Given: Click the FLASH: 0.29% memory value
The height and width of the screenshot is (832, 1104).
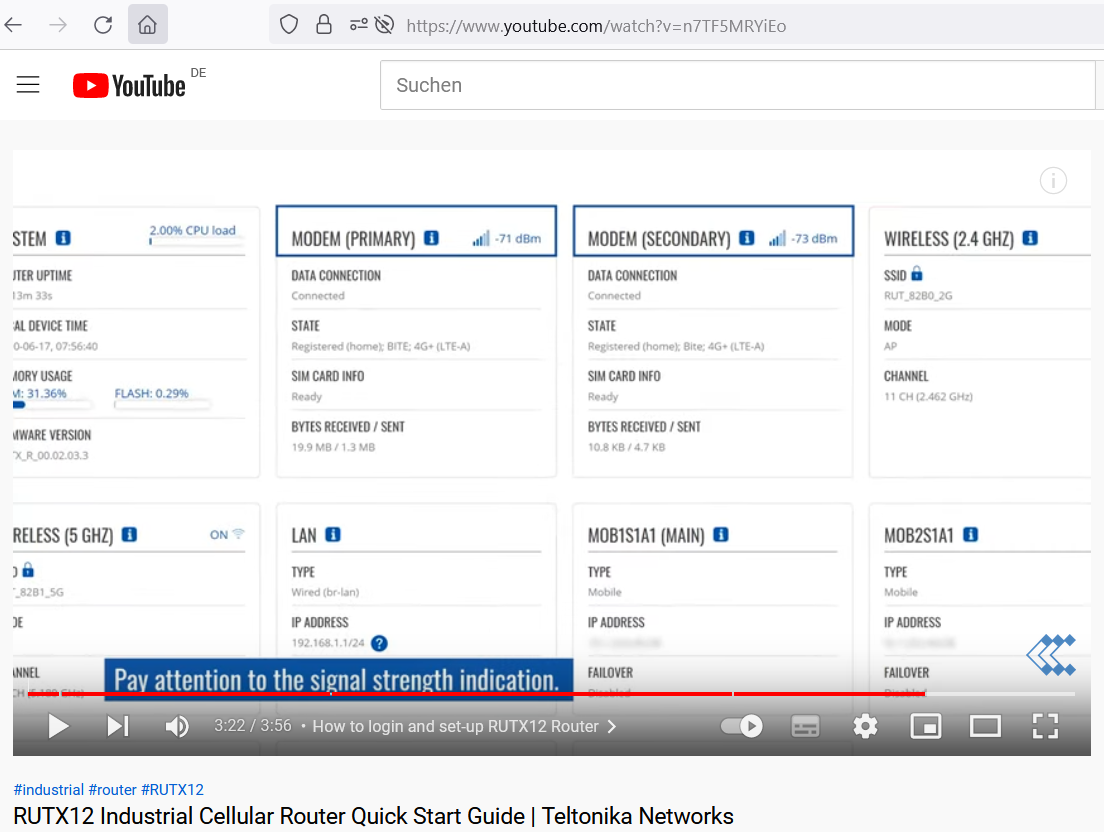Looking at the screenshot, I should pyautogui.click(x=151, y=393).
